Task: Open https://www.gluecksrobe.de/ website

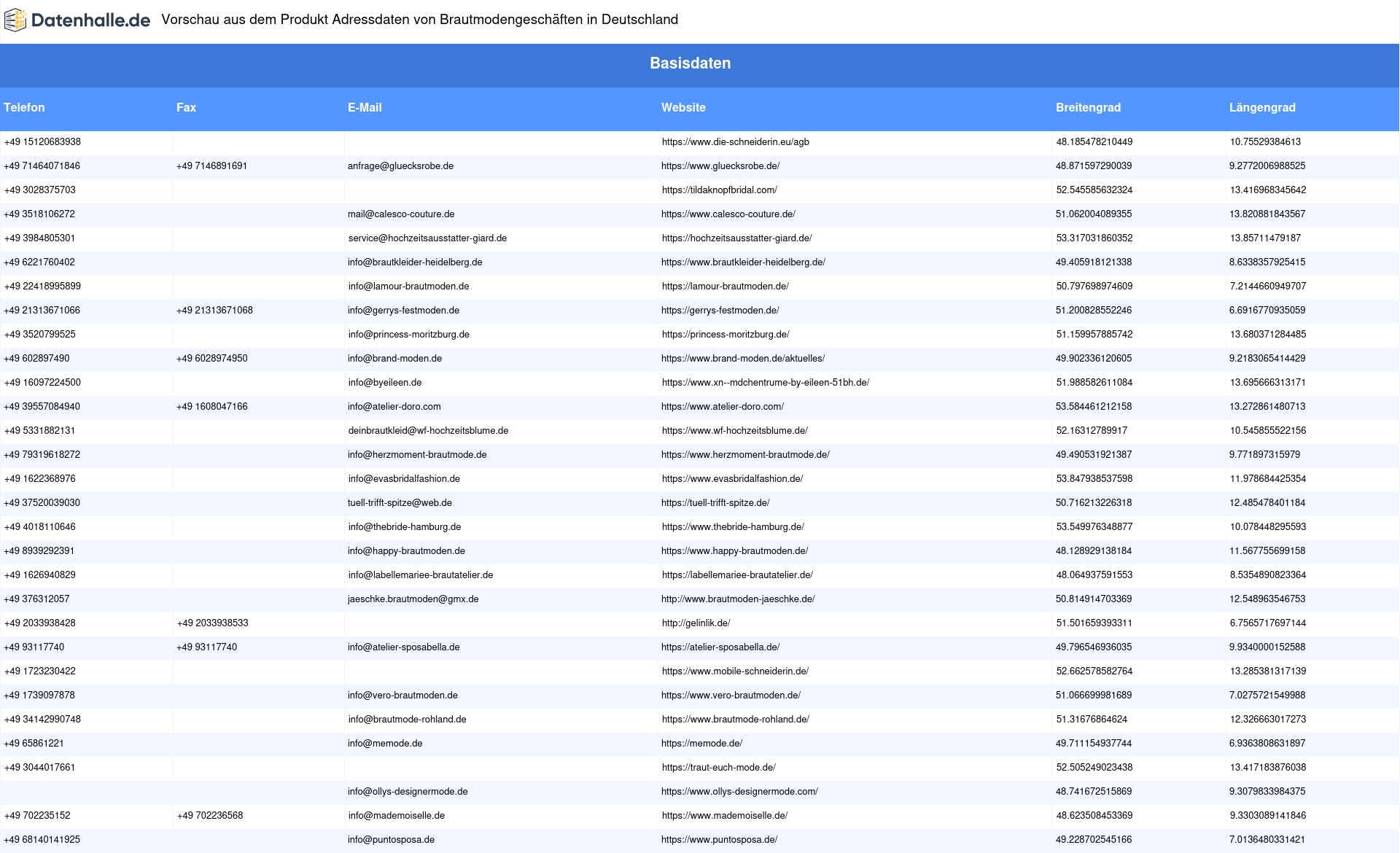Action: tap(720, 166)
